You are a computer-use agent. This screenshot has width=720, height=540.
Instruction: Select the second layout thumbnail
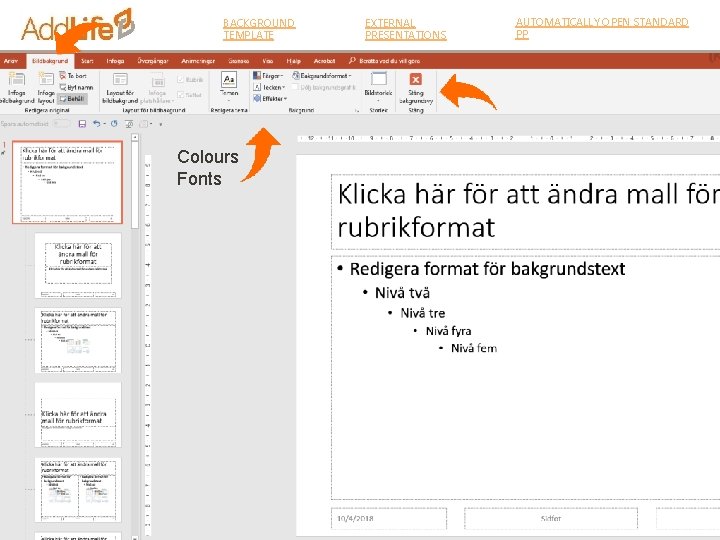coord(78,265)
